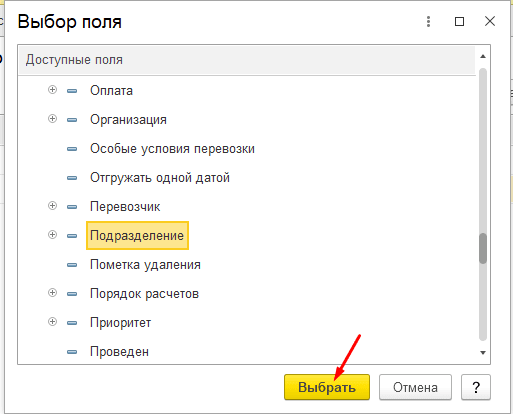
Task: Click the field icon beside Проведен
Action: (72, 352)
